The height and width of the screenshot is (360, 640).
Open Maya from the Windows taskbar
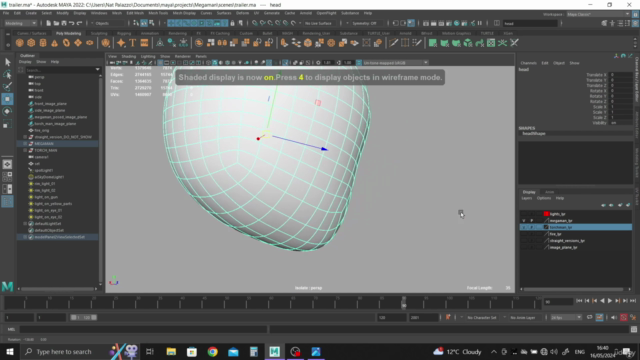(274, 351)
